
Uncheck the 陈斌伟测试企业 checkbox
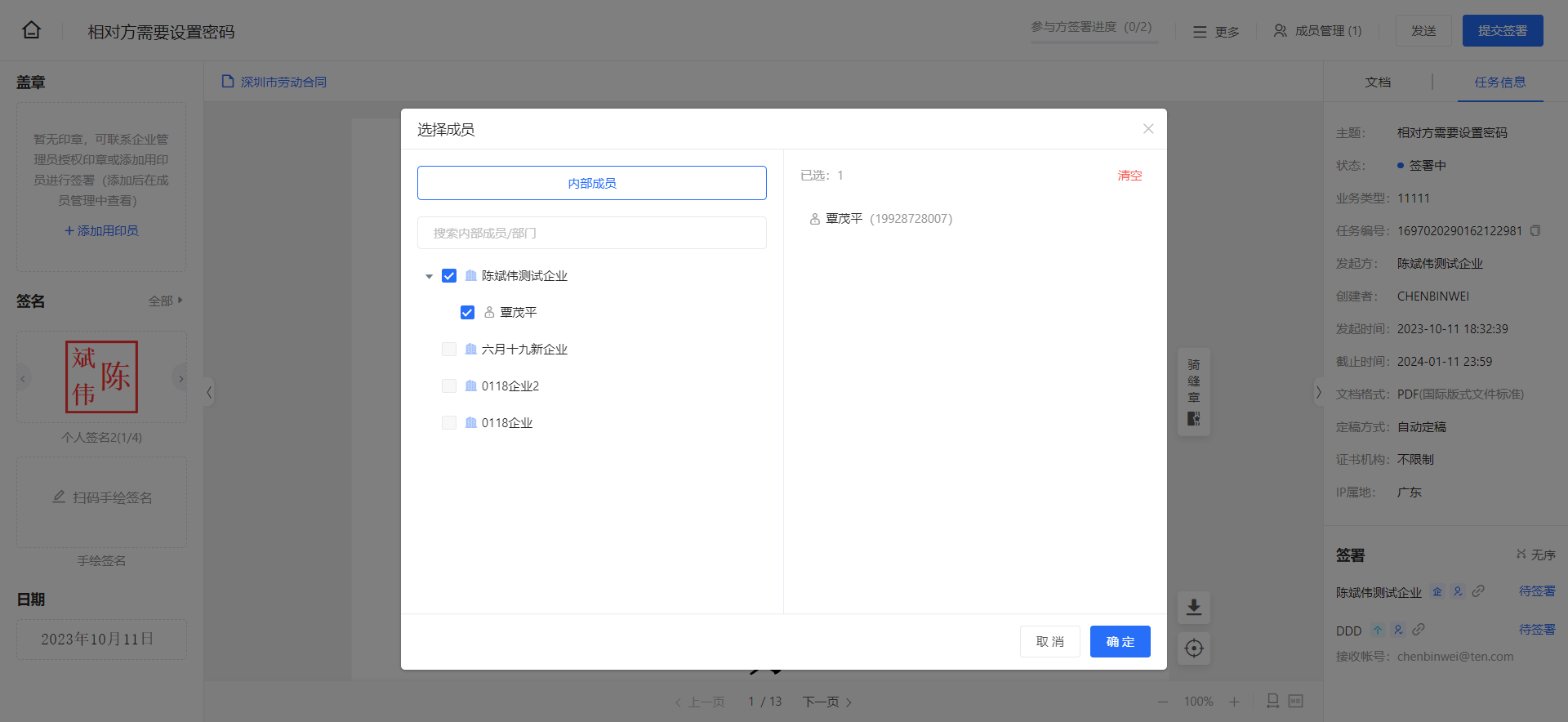pos(449,276)
